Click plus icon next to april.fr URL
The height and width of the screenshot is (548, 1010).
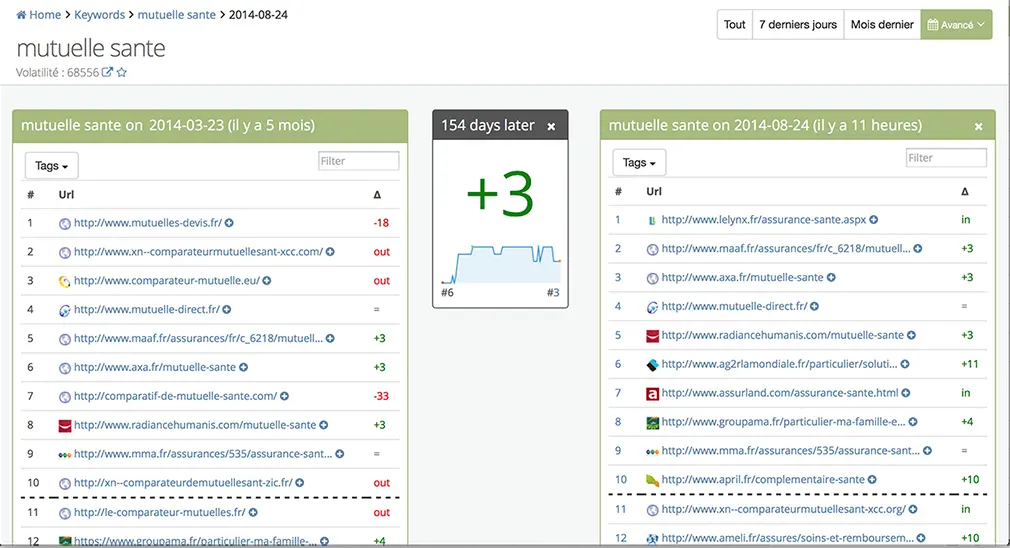coord(872,480)
